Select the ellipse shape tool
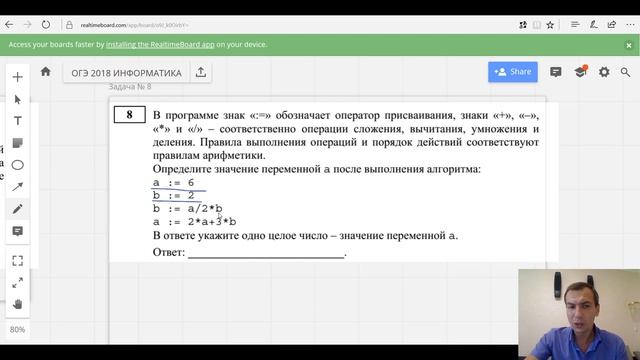 click(18, 165)
